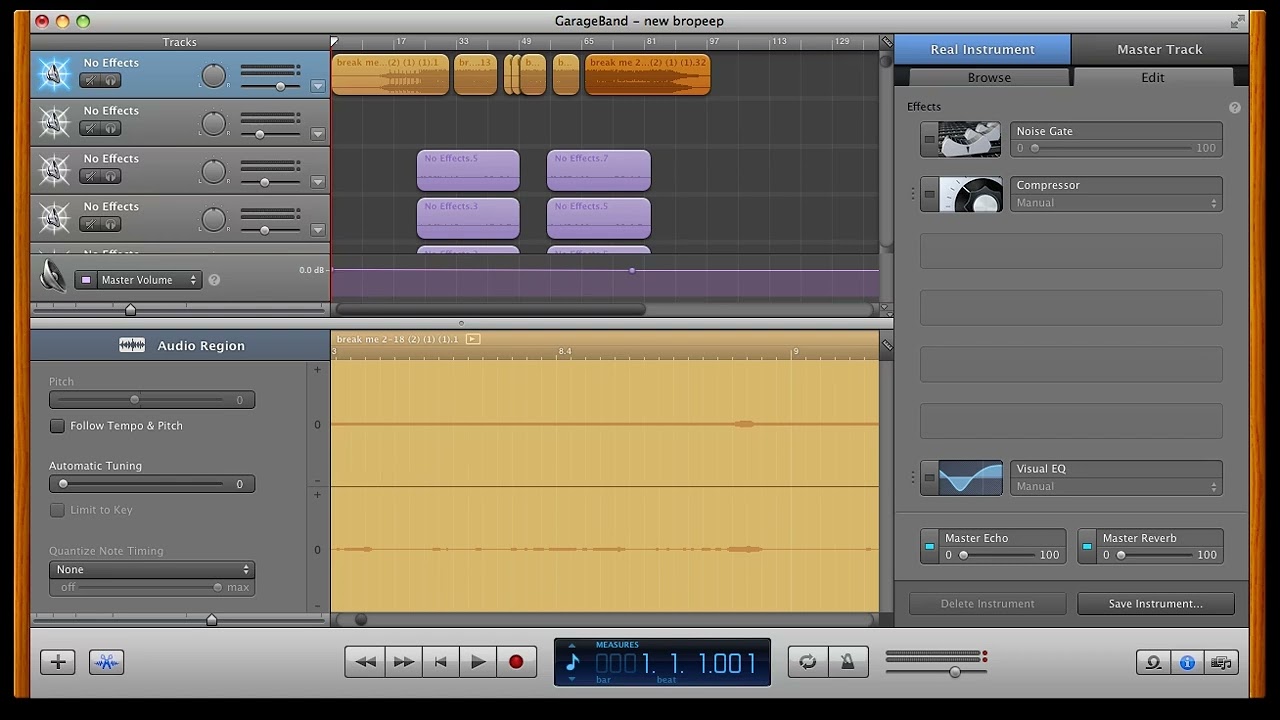Fast forward the playhead
This screenshot has width=1280, height=720.
click(403, 662)
